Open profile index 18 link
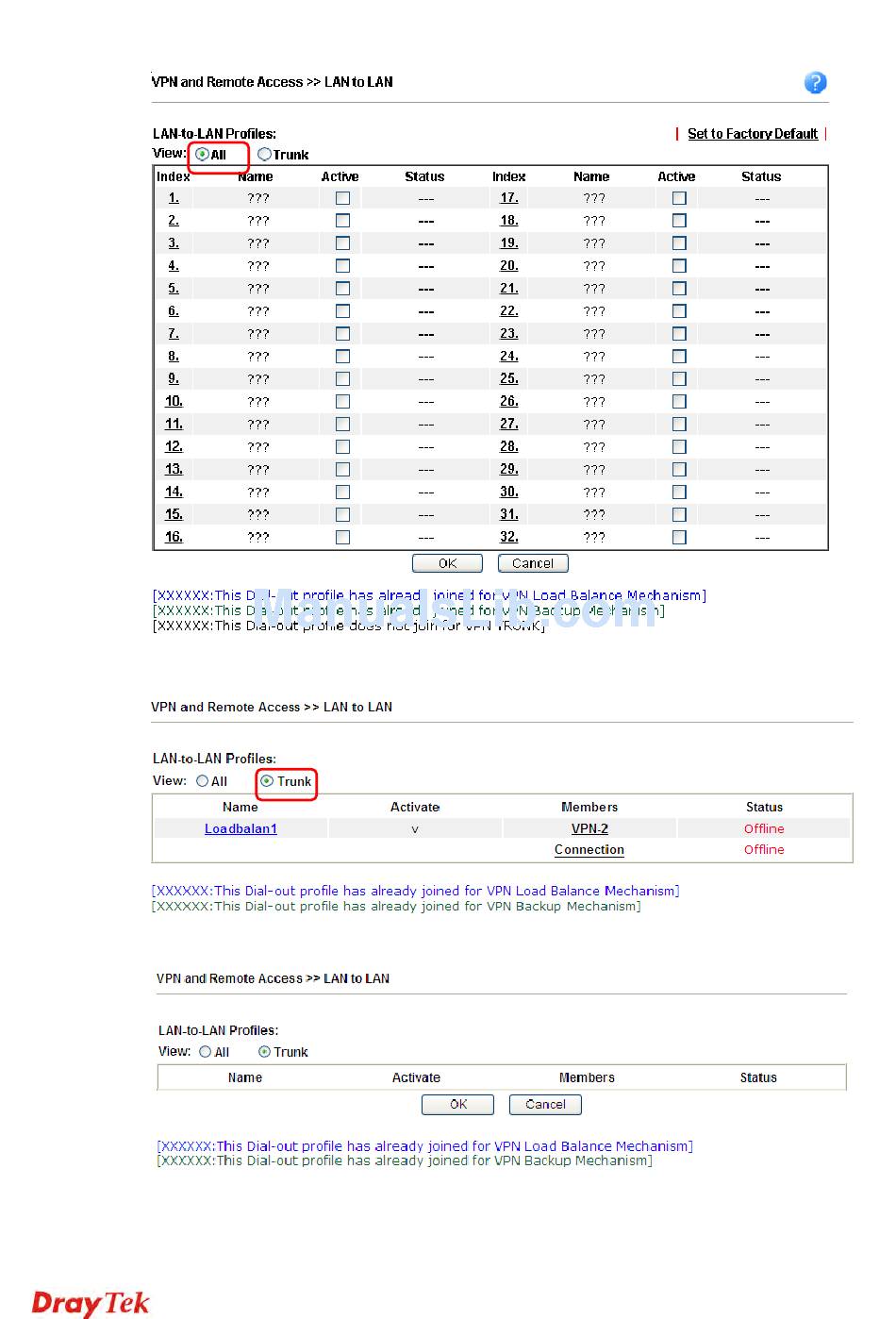The image size is (896, 1319). [509, 221]
